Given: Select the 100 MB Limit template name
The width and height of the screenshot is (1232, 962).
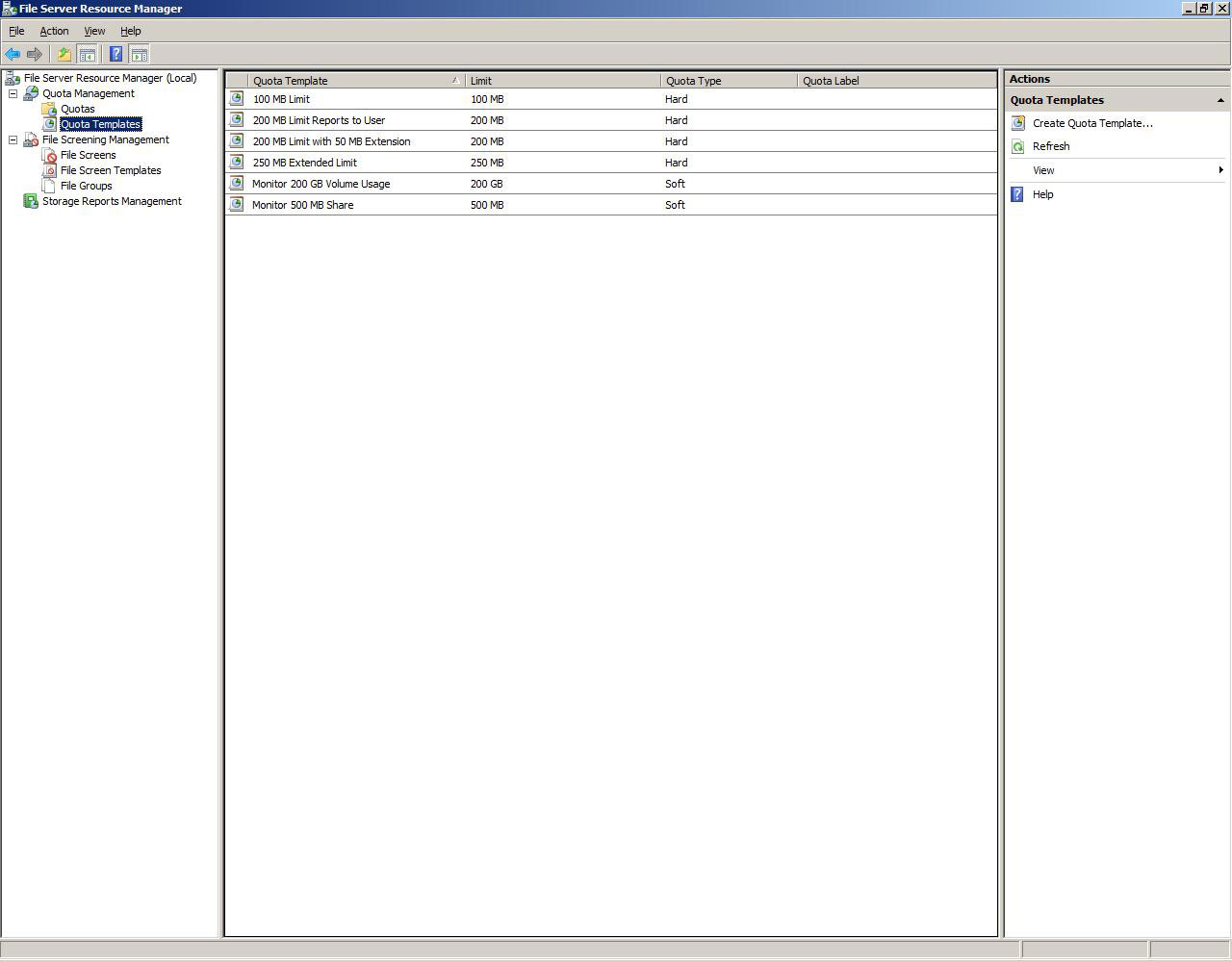Looking at the screenshot, I should (281, 99).
